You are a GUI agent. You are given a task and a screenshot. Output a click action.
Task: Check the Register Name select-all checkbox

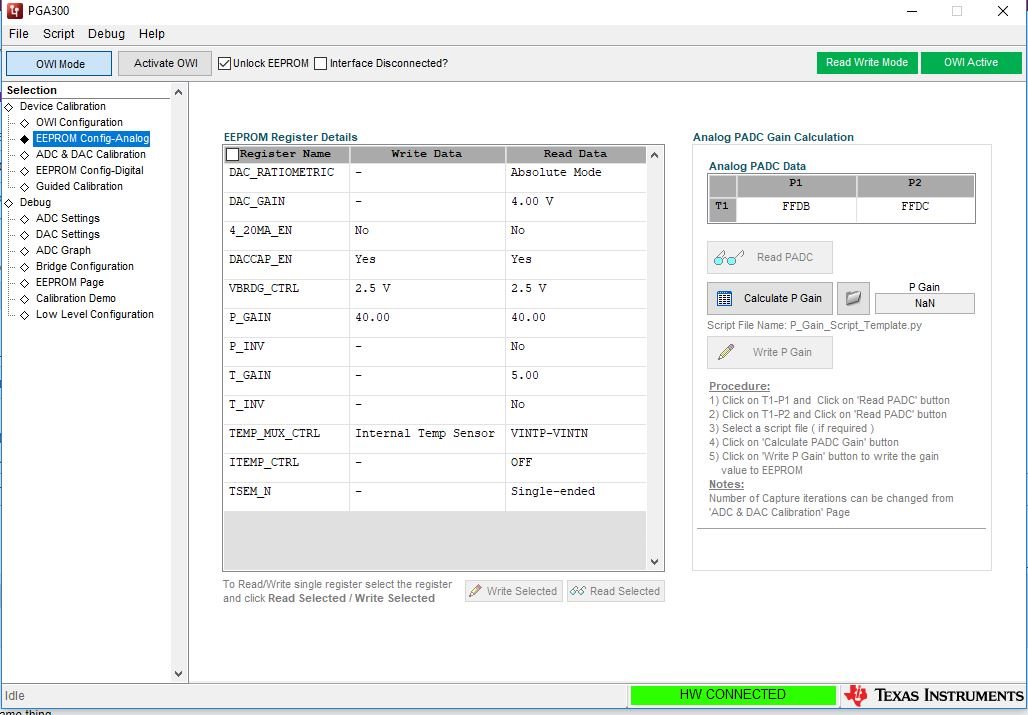tap(232, 155)
